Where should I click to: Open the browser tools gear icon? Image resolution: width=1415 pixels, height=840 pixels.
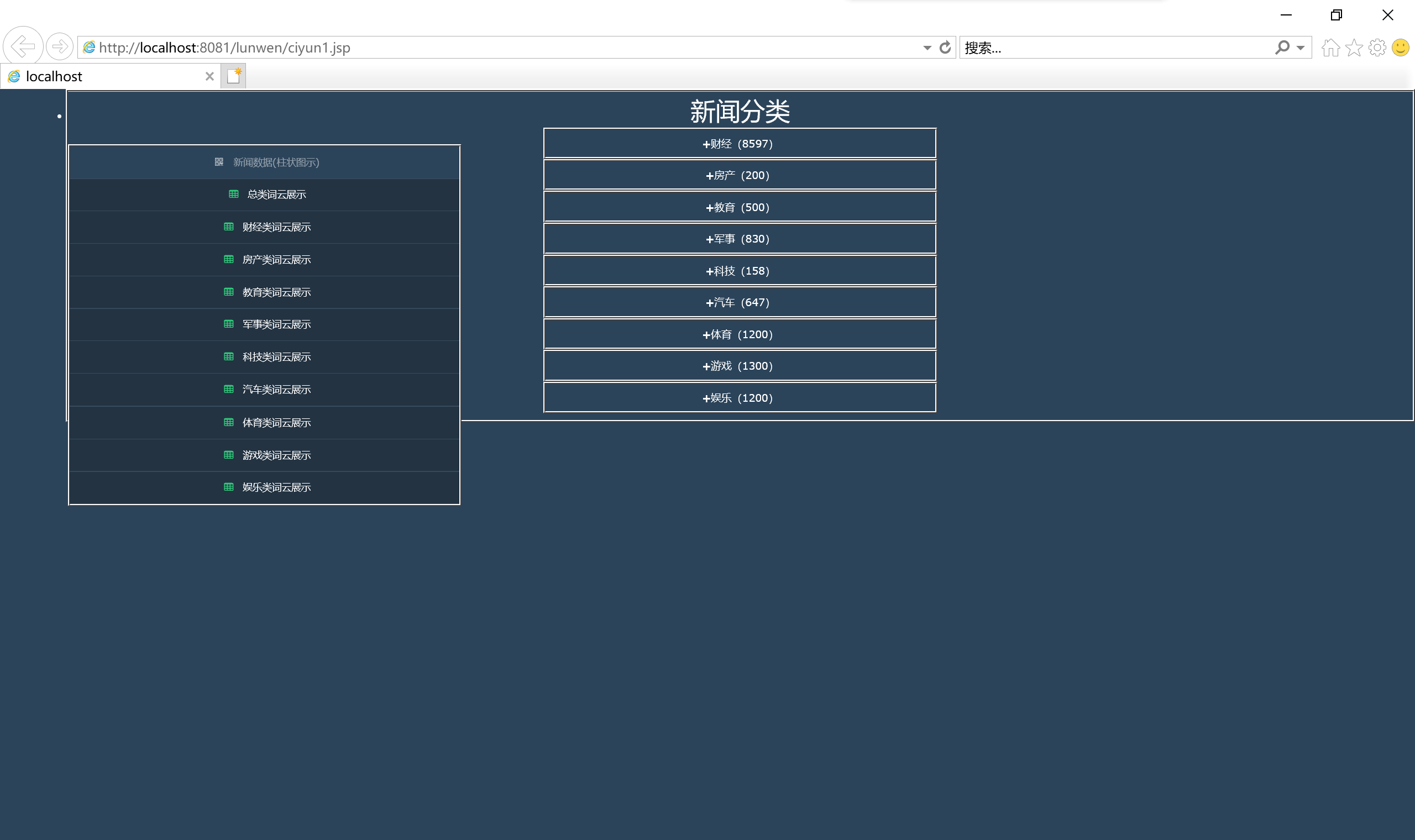pos(1377,48)
